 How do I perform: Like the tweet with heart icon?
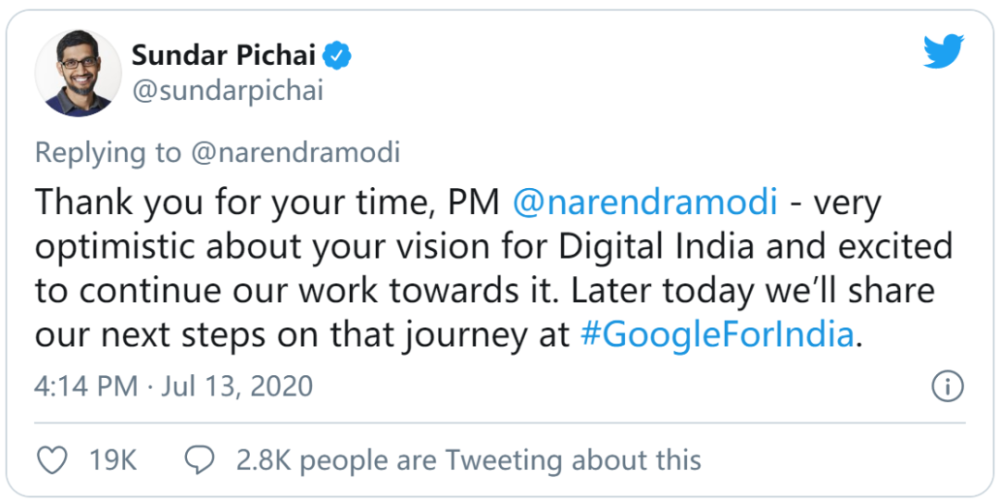(52, 460)
